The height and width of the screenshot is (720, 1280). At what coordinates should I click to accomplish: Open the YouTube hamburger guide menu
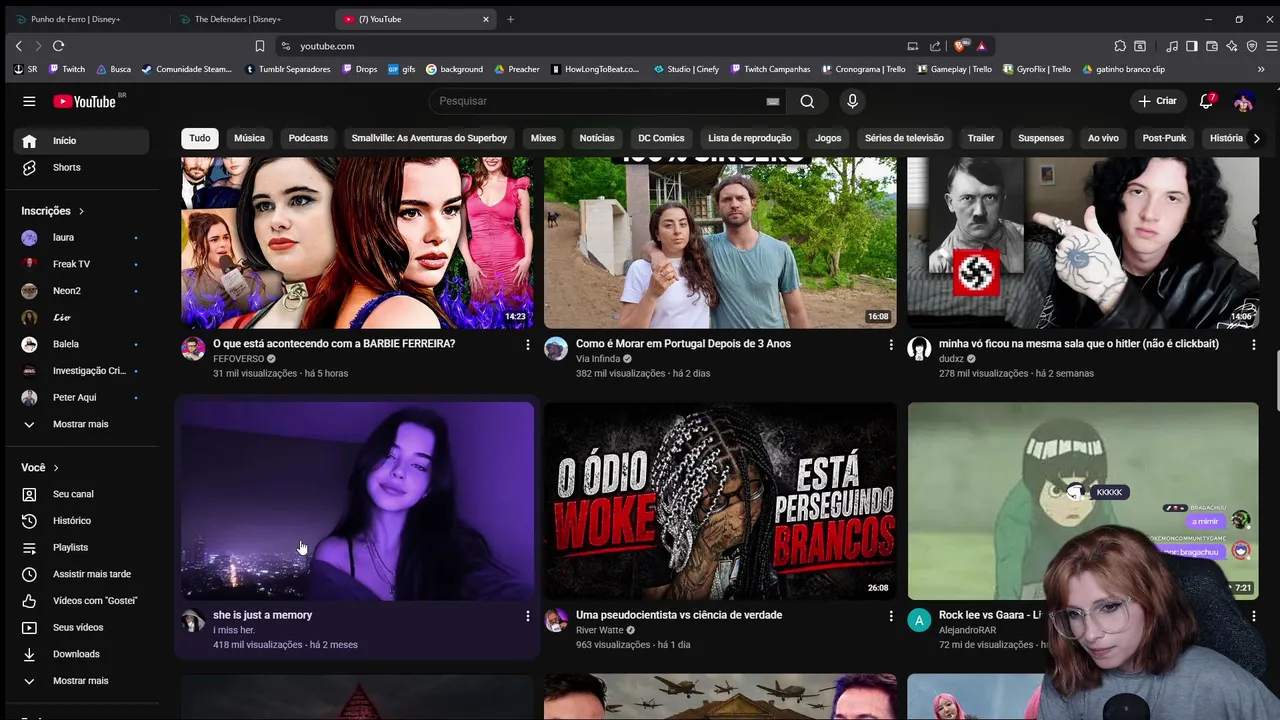click(x=29, y=101)
